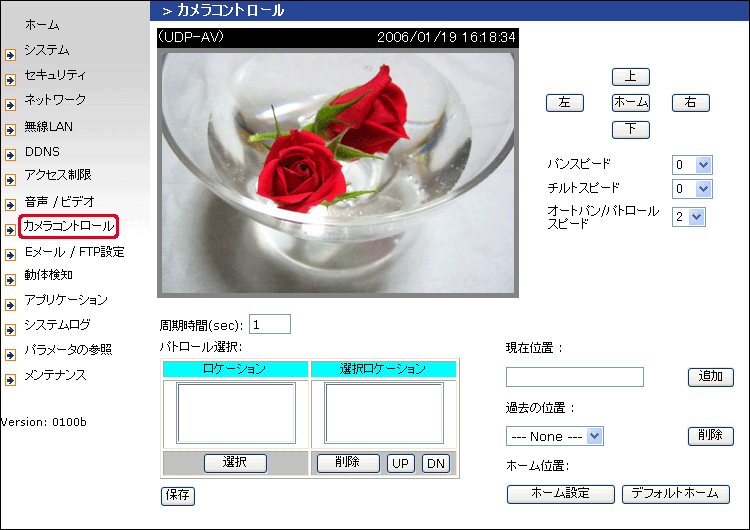Screen dimensions: 750x530
Task: Click 削除 under 選択ロケーション list
Action: [348, 463]
